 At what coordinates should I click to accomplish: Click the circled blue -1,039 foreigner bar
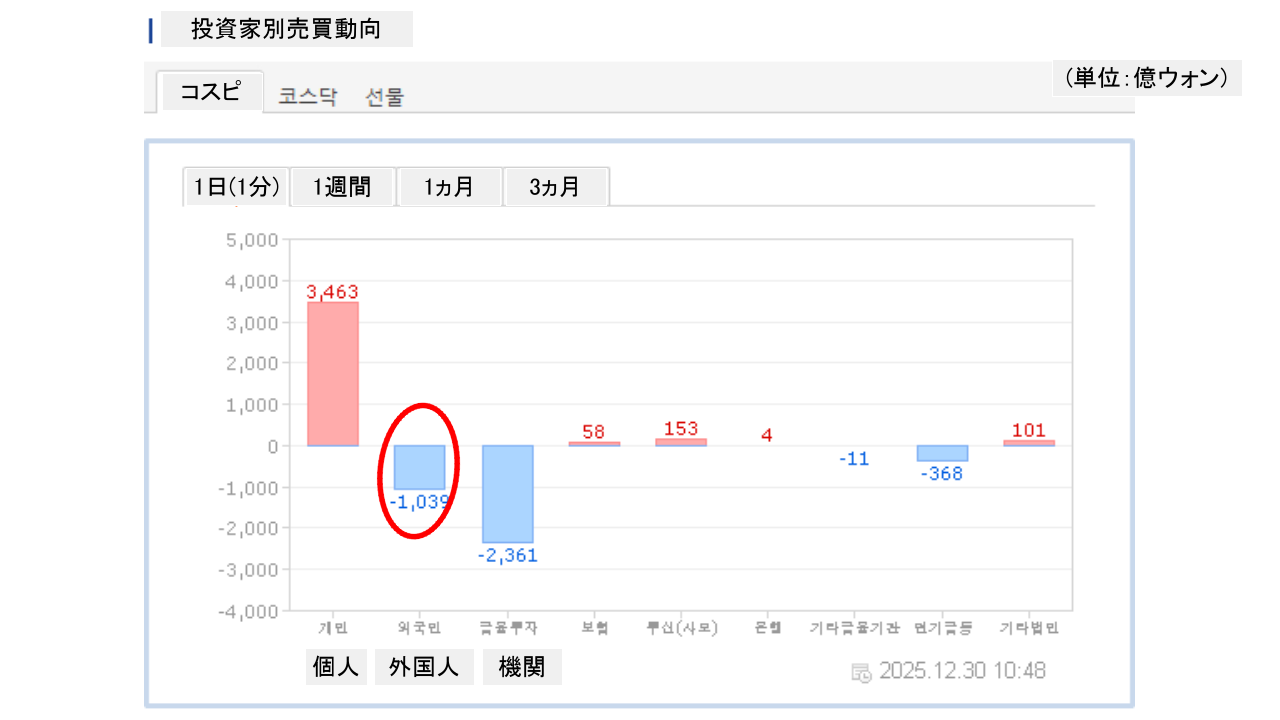tap(419, 467)
